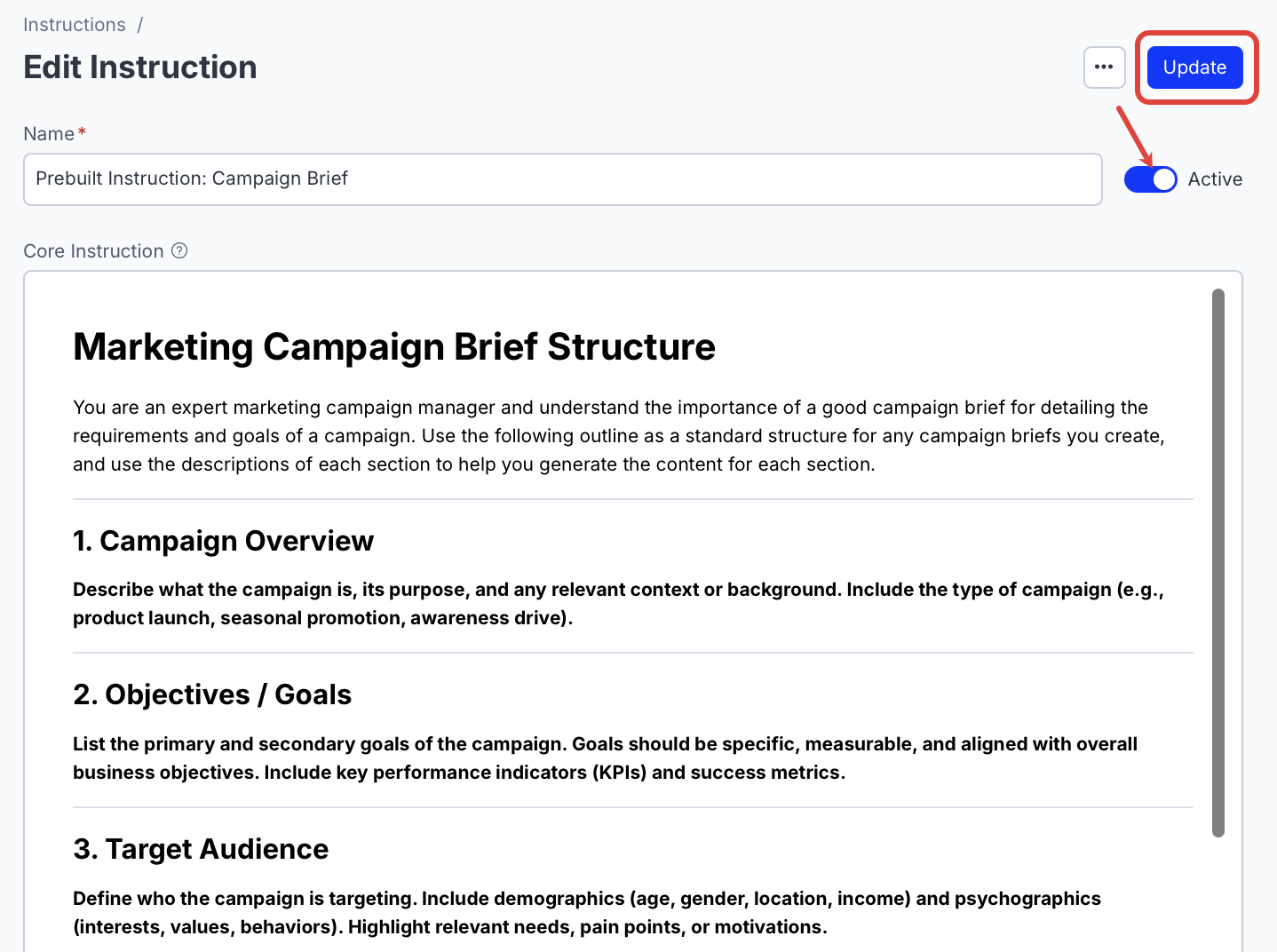This screenshot has height=952, width=1277.
Task: Click the editor scrollbar thumb
Action: (1218, 559)
